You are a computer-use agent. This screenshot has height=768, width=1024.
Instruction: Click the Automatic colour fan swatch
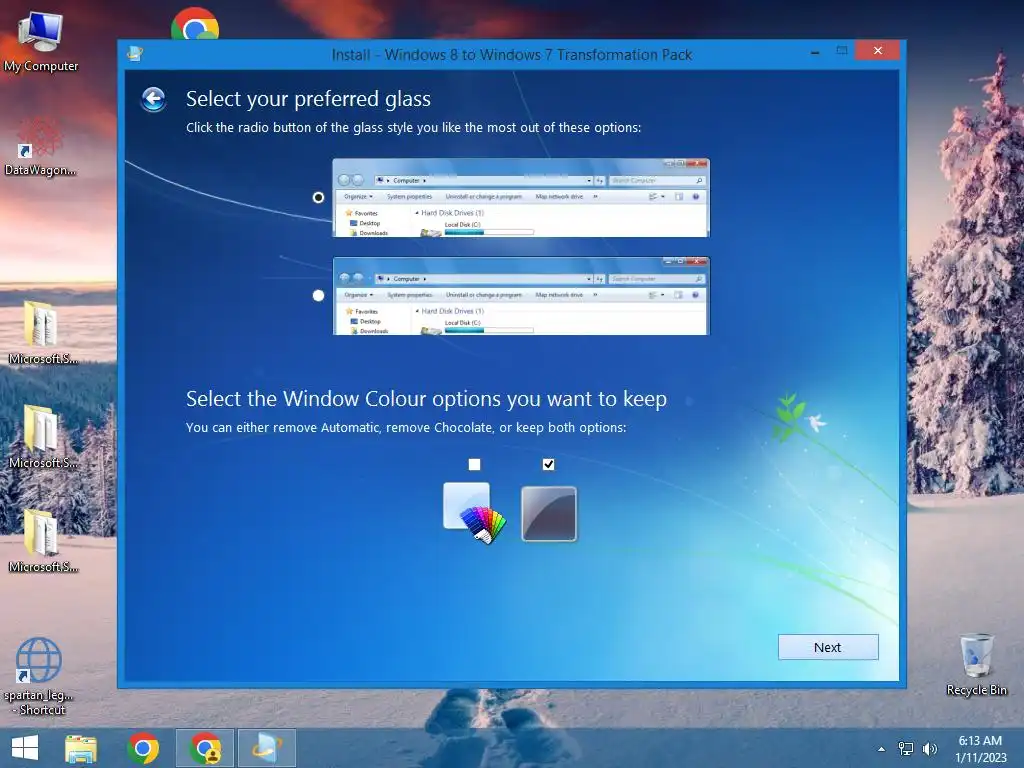coord(474,513)
